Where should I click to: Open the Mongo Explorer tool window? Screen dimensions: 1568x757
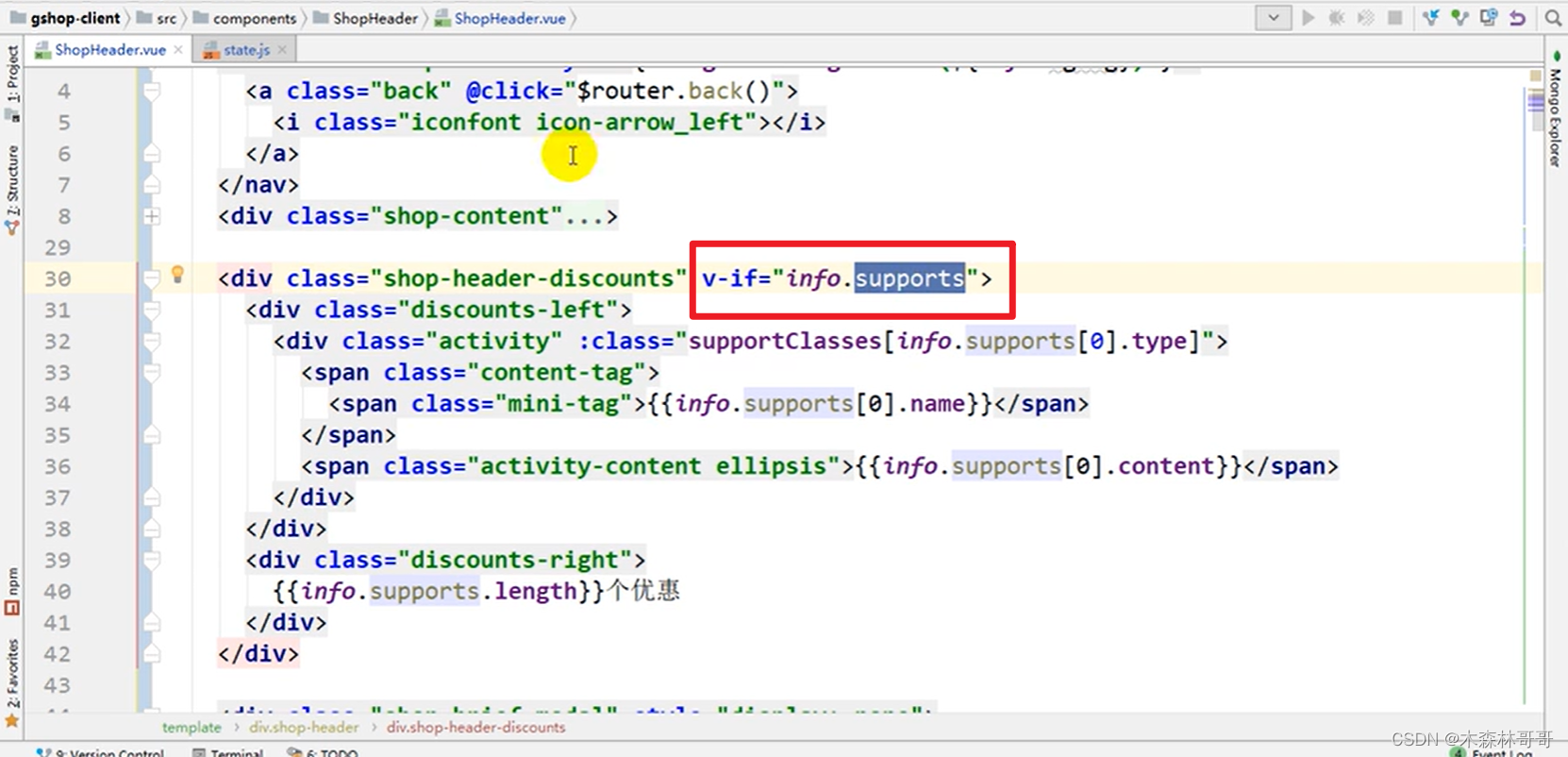[1555, 109]
